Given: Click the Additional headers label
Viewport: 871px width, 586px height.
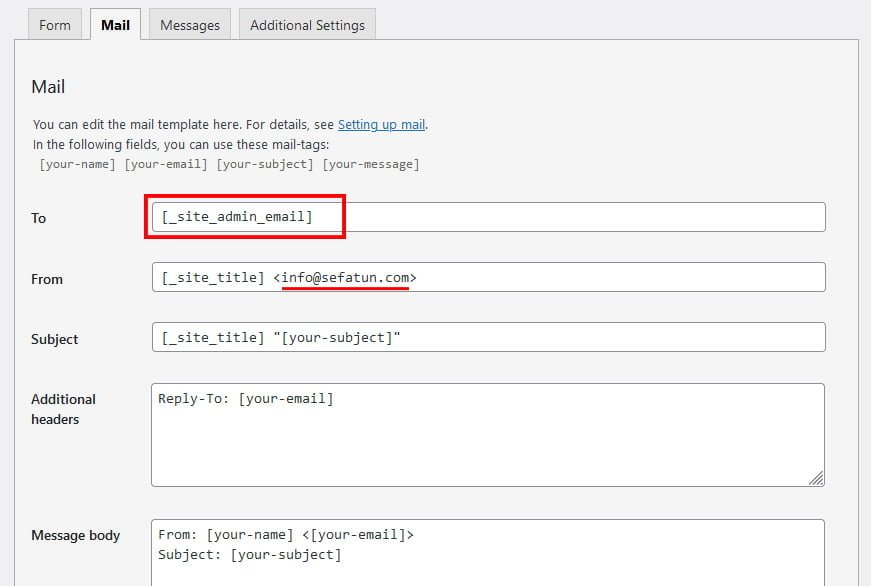Looking at the screenshot, I should (63, 409).
